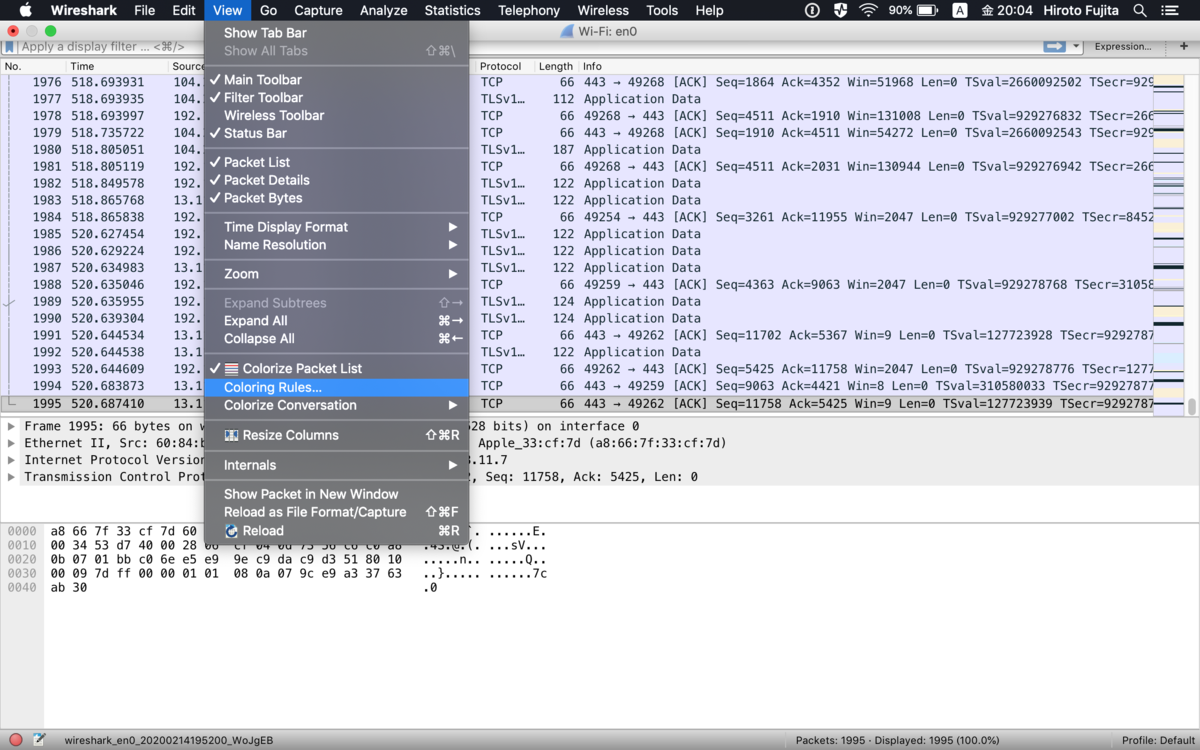
Task: Open display filter history dropdown arrow
Action: (x=1077, y=46)
